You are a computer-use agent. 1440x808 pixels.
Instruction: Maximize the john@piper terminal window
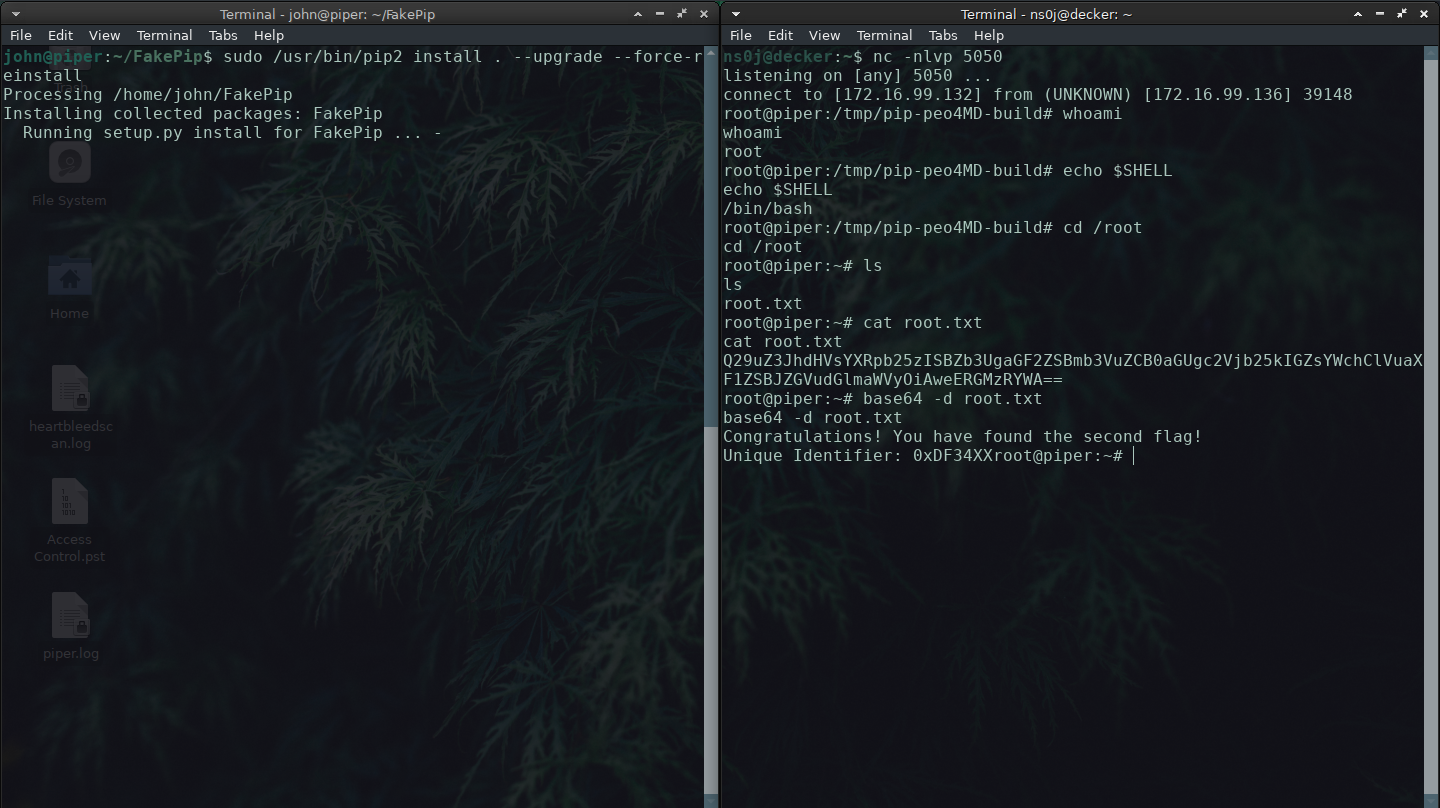click(x=682, y=14)
